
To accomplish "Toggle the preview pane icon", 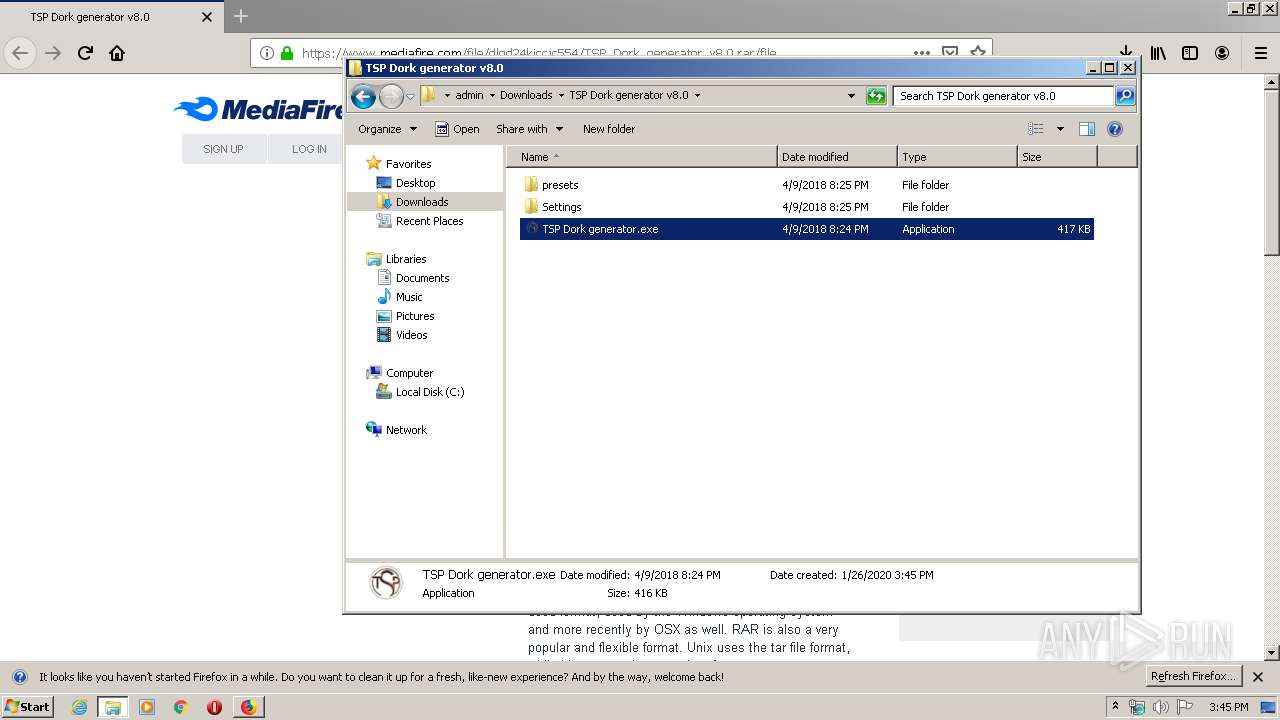I will 1087,129.
